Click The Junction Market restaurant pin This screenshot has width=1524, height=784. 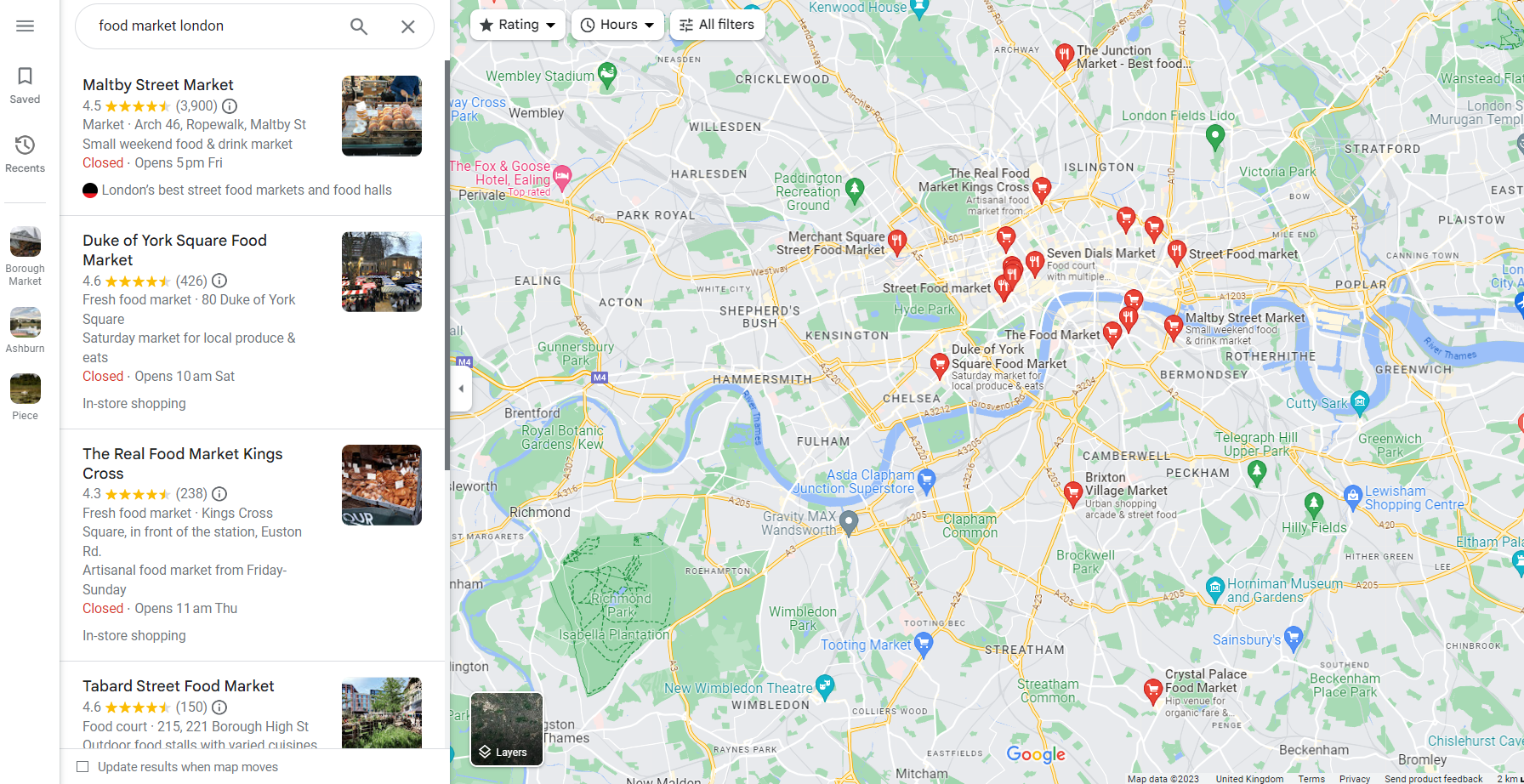point(1064,56)
